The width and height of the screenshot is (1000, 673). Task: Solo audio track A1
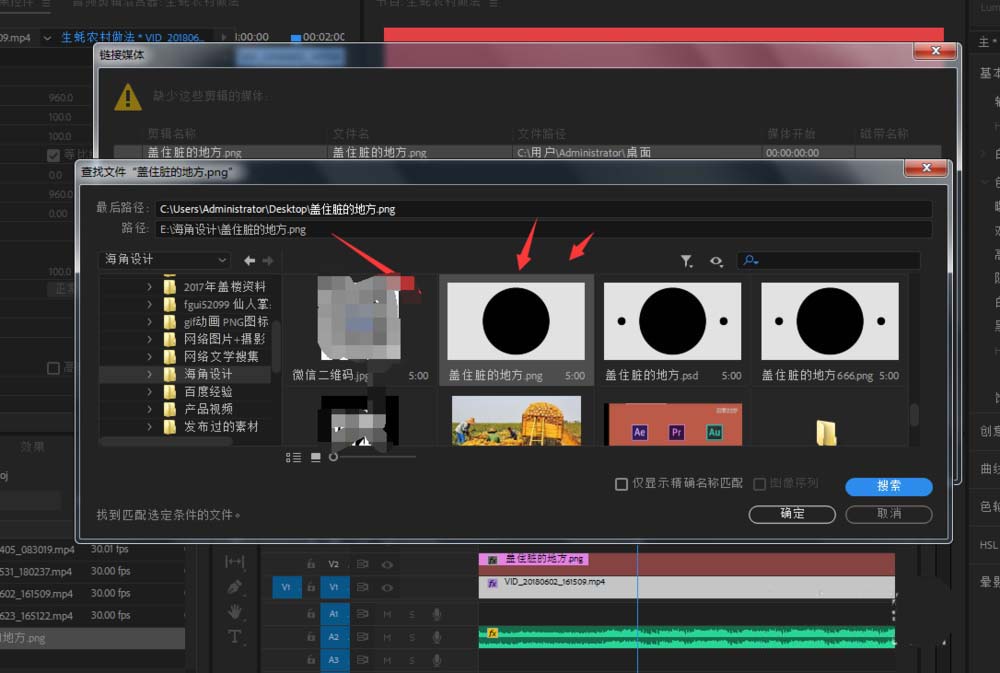point(412,614)
